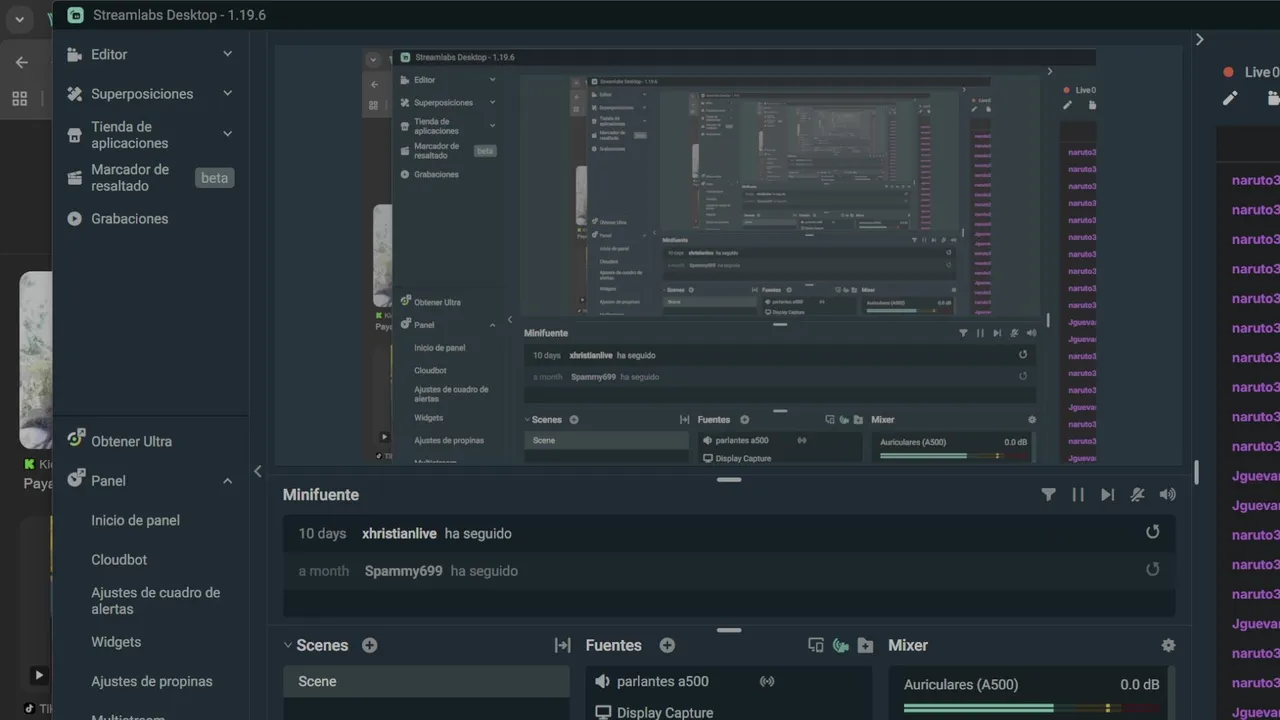Open Ajustes de cuadro de alertas
This screenshot has width=1280, height=720.
[155, 601]
